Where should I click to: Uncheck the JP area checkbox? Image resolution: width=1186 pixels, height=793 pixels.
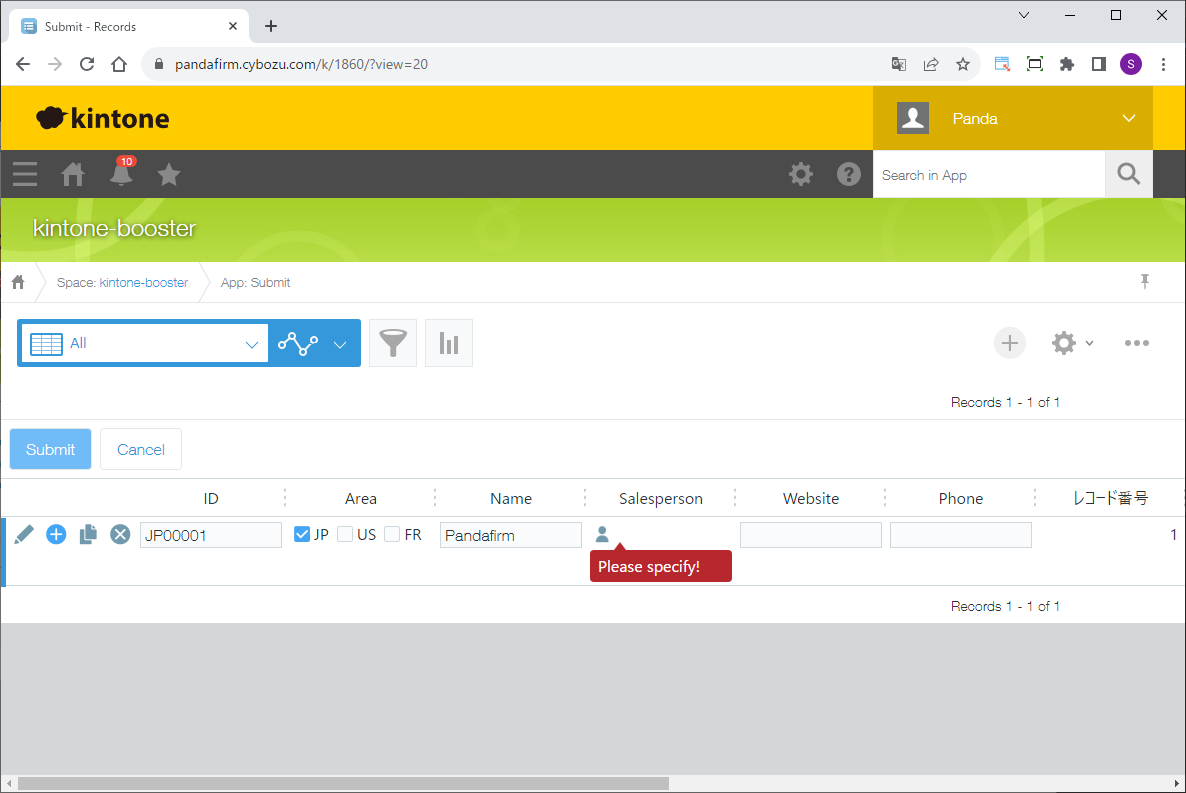(302, 535)
